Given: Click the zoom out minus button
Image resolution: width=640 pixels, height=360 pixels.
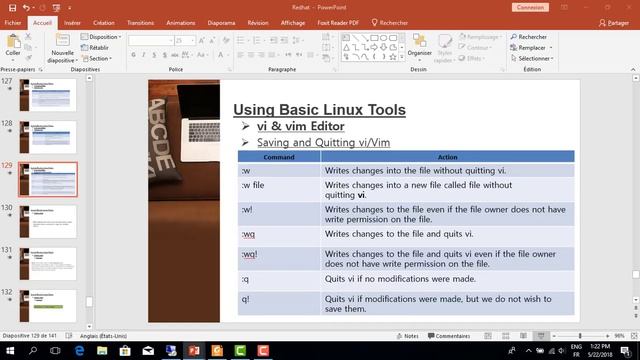Looking at the screenshot, I should coord(554,336).
